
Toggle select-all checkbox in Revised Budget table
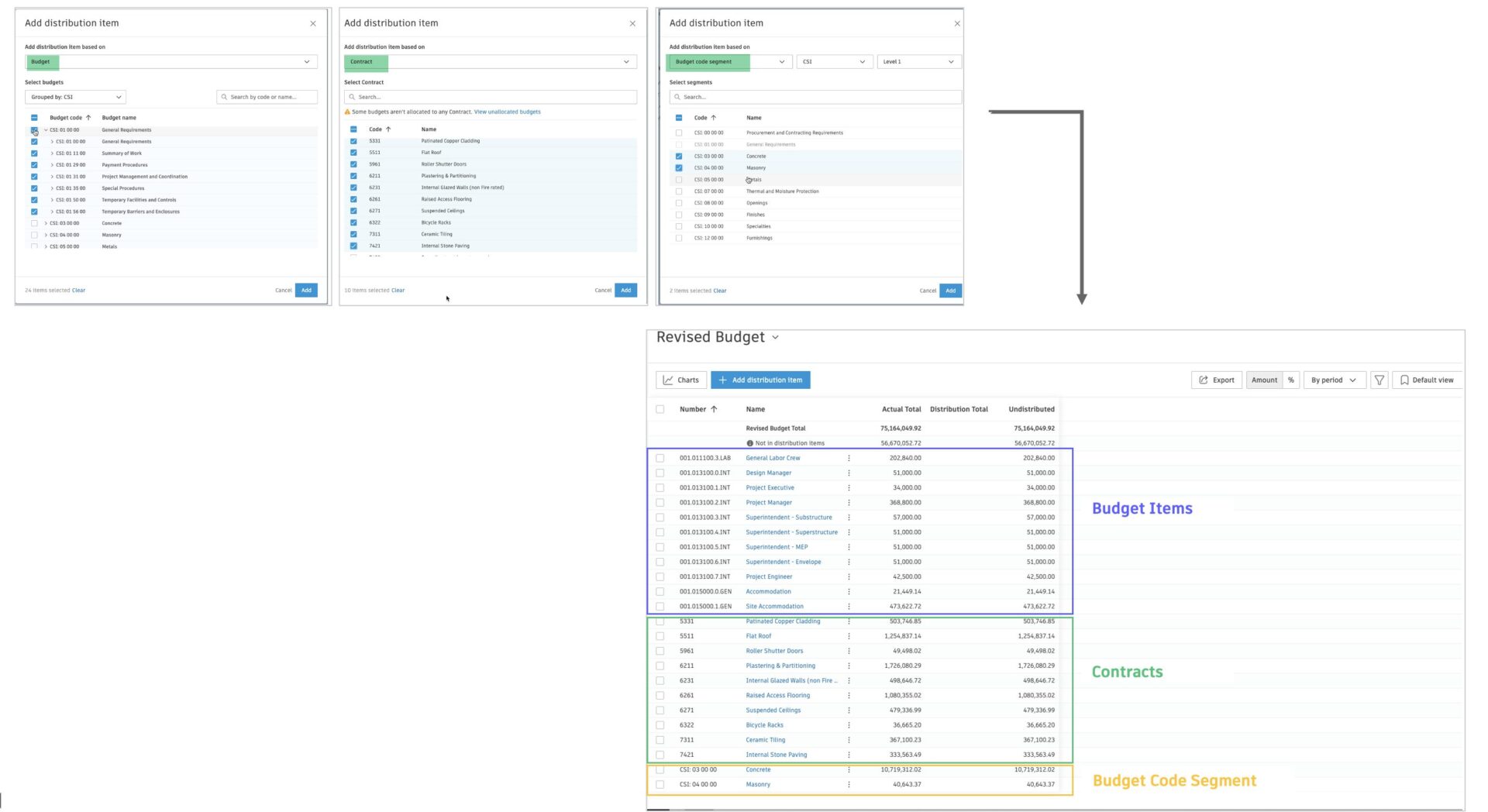click(x=660, y=409)
